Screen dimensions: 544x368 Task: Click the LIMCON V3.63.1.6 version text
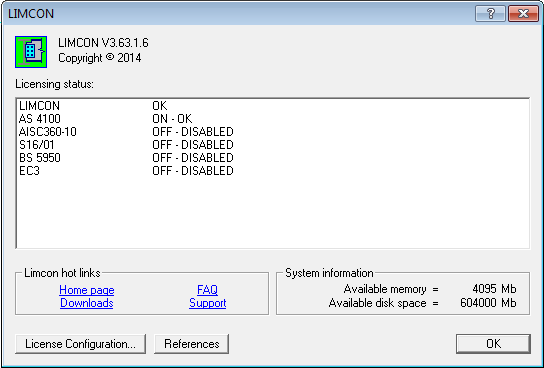pos(103,43)
